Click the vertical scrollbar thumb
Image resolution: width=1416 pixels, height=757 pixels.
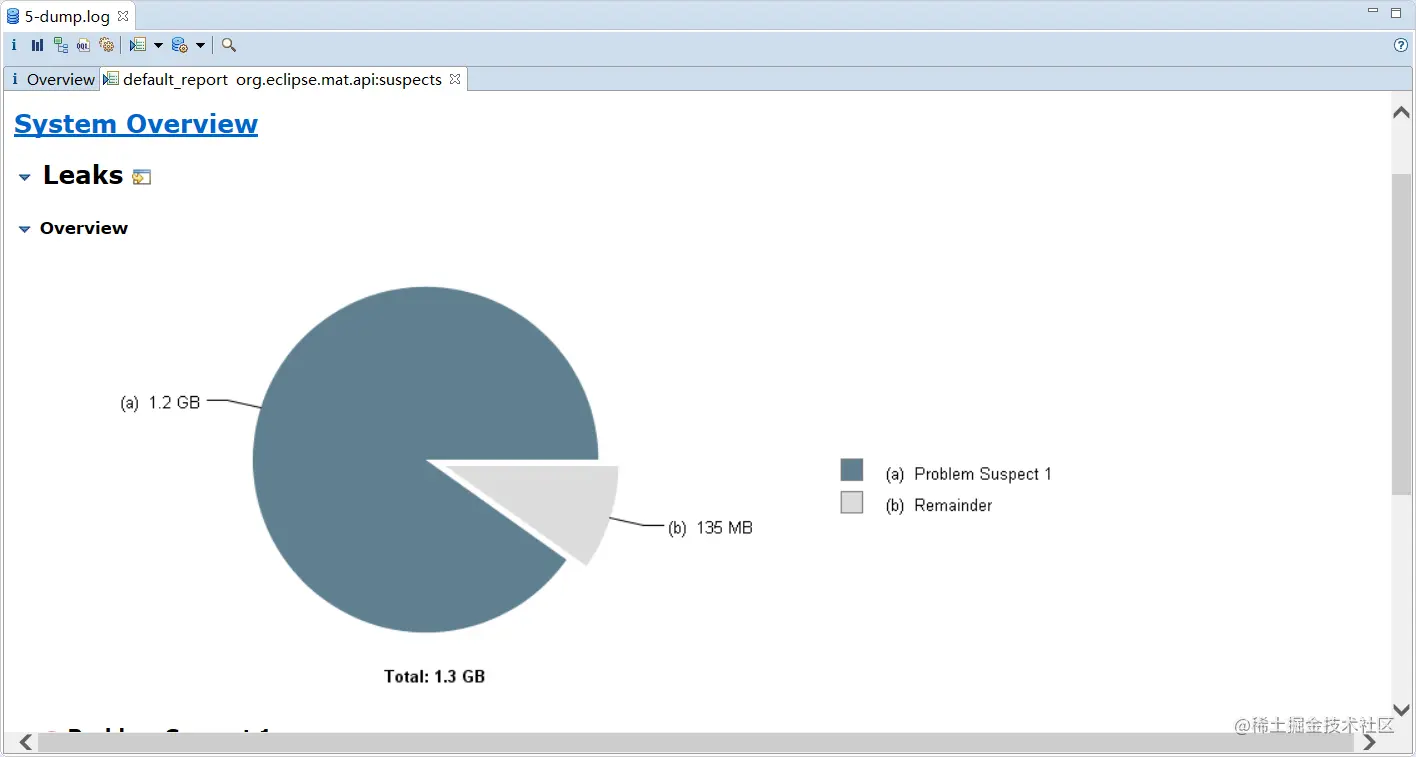[1401, 333]
